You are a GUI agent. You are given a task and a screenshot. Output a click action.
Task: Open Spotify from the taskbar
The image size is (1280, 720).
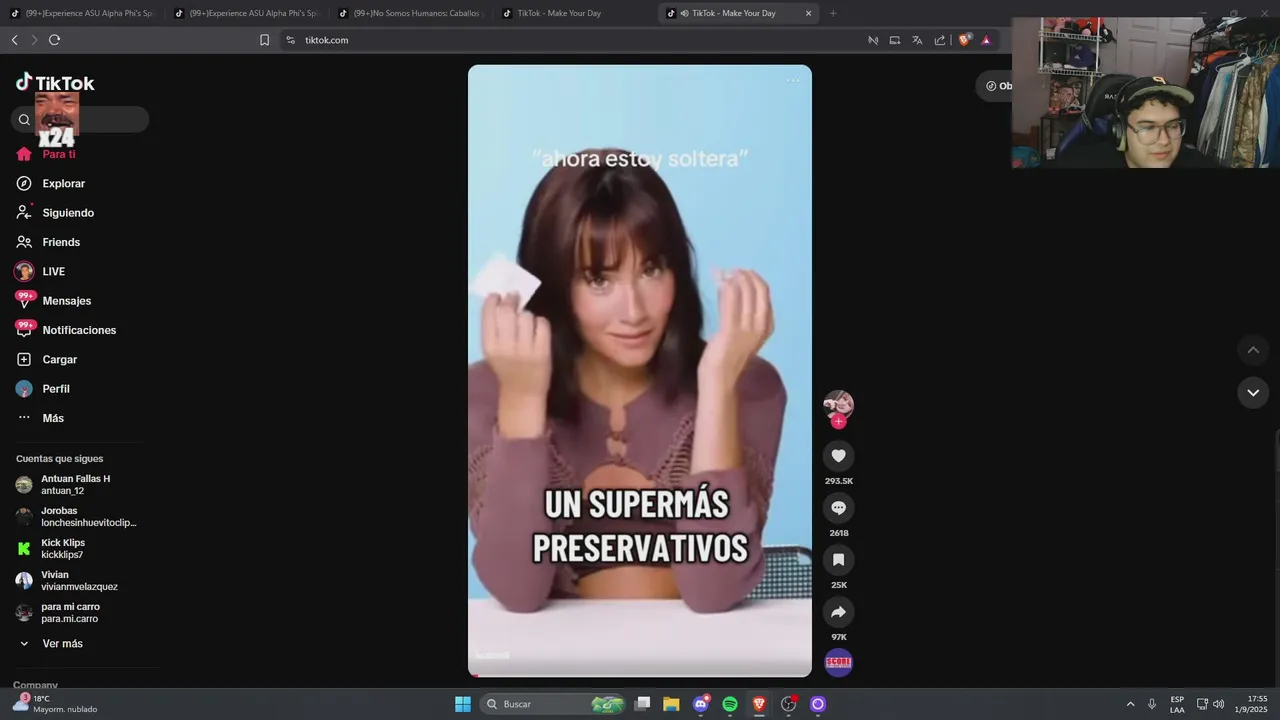pyautogui.click(x=730, y=704)
